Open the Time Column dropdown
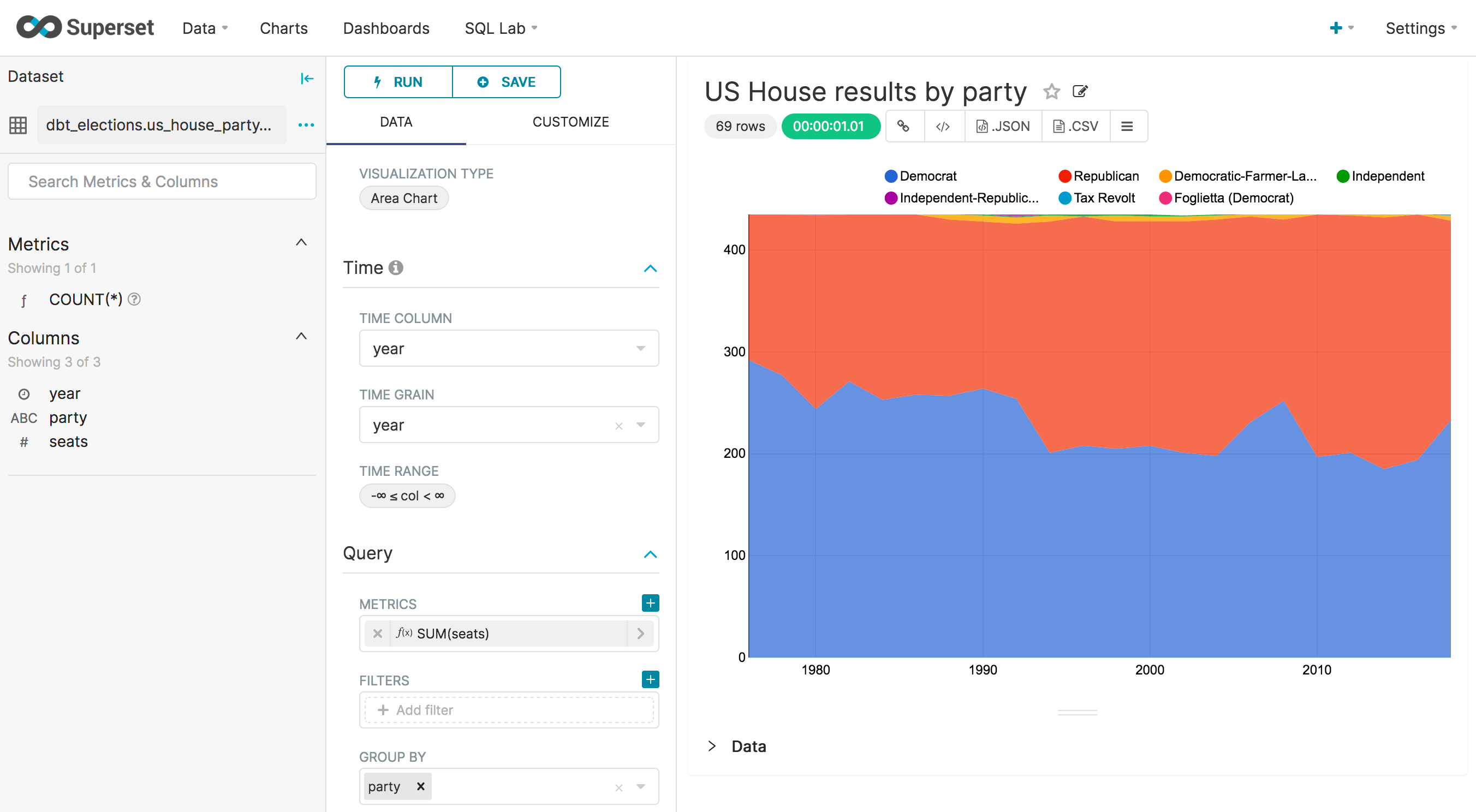 click(x=508, y=348)
